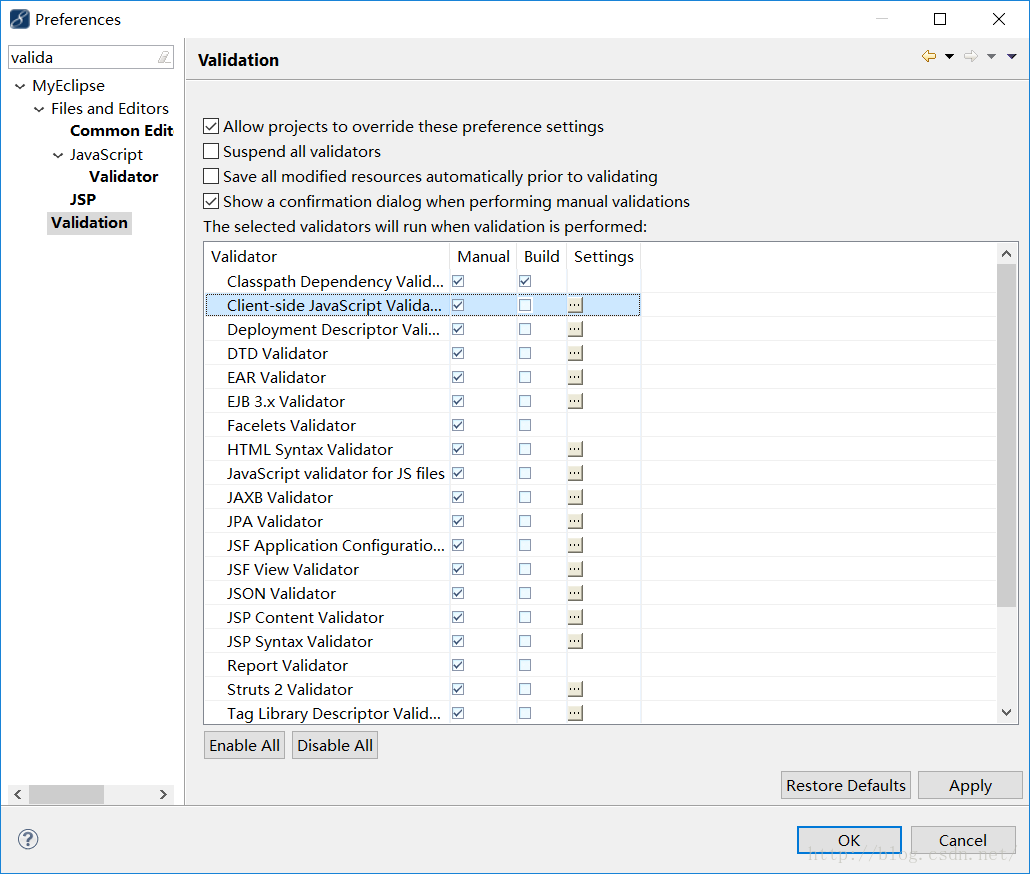Uncheck Build for Classpath Dependency Validator
Viewport: 1030px width, 874px height.
coord(525,281)
